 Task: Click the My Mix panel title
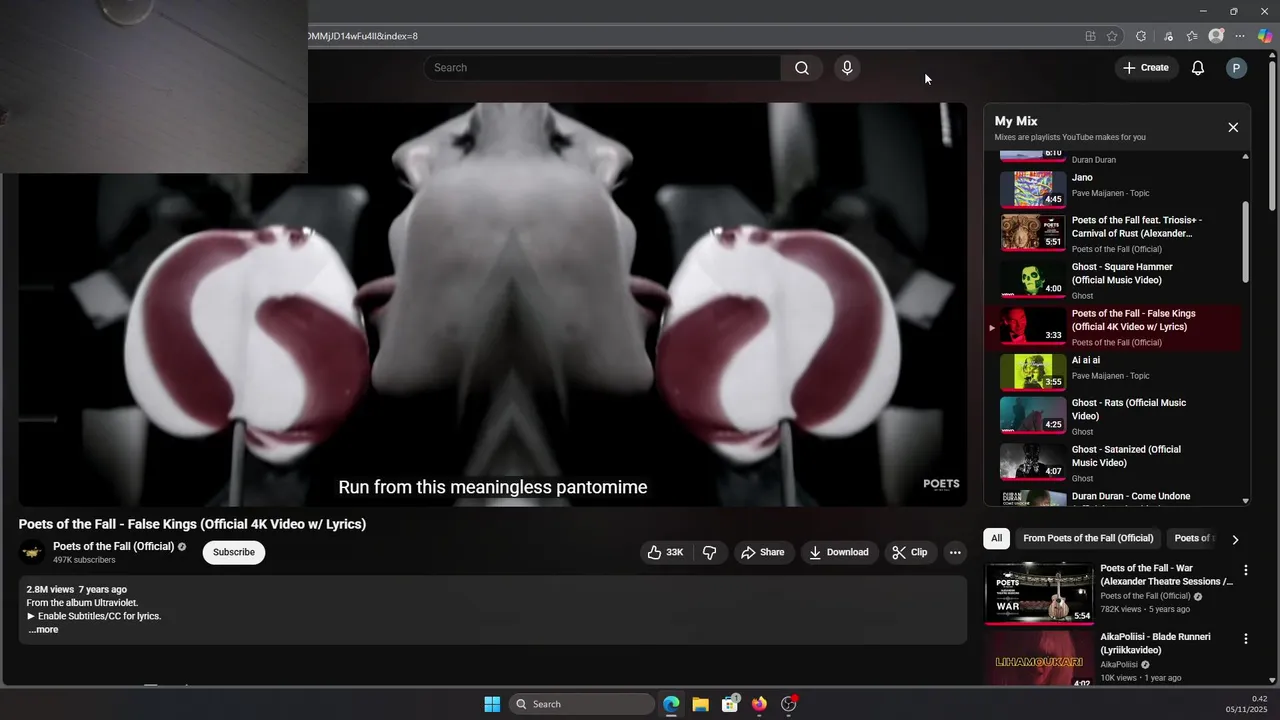pyautogui.click(x=1016, y=121)
